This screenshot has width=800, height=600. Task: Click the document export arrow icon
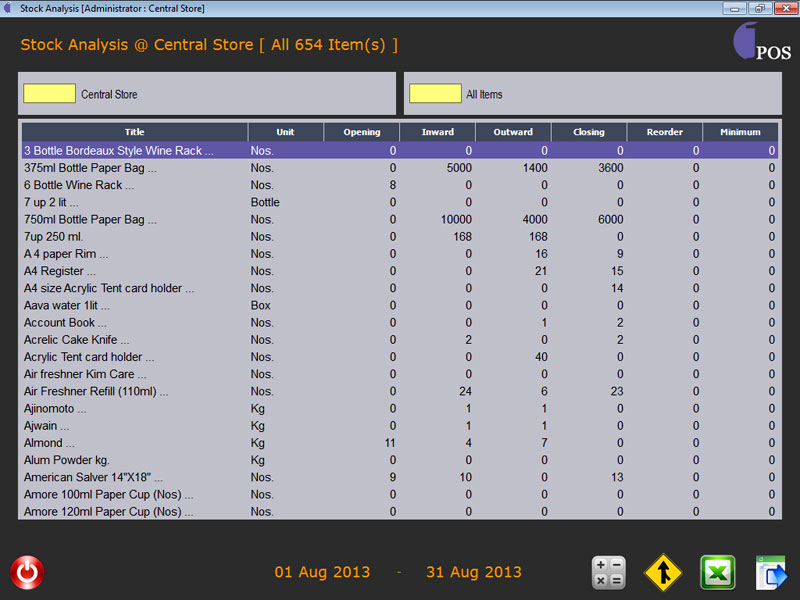tap(771, 573)
